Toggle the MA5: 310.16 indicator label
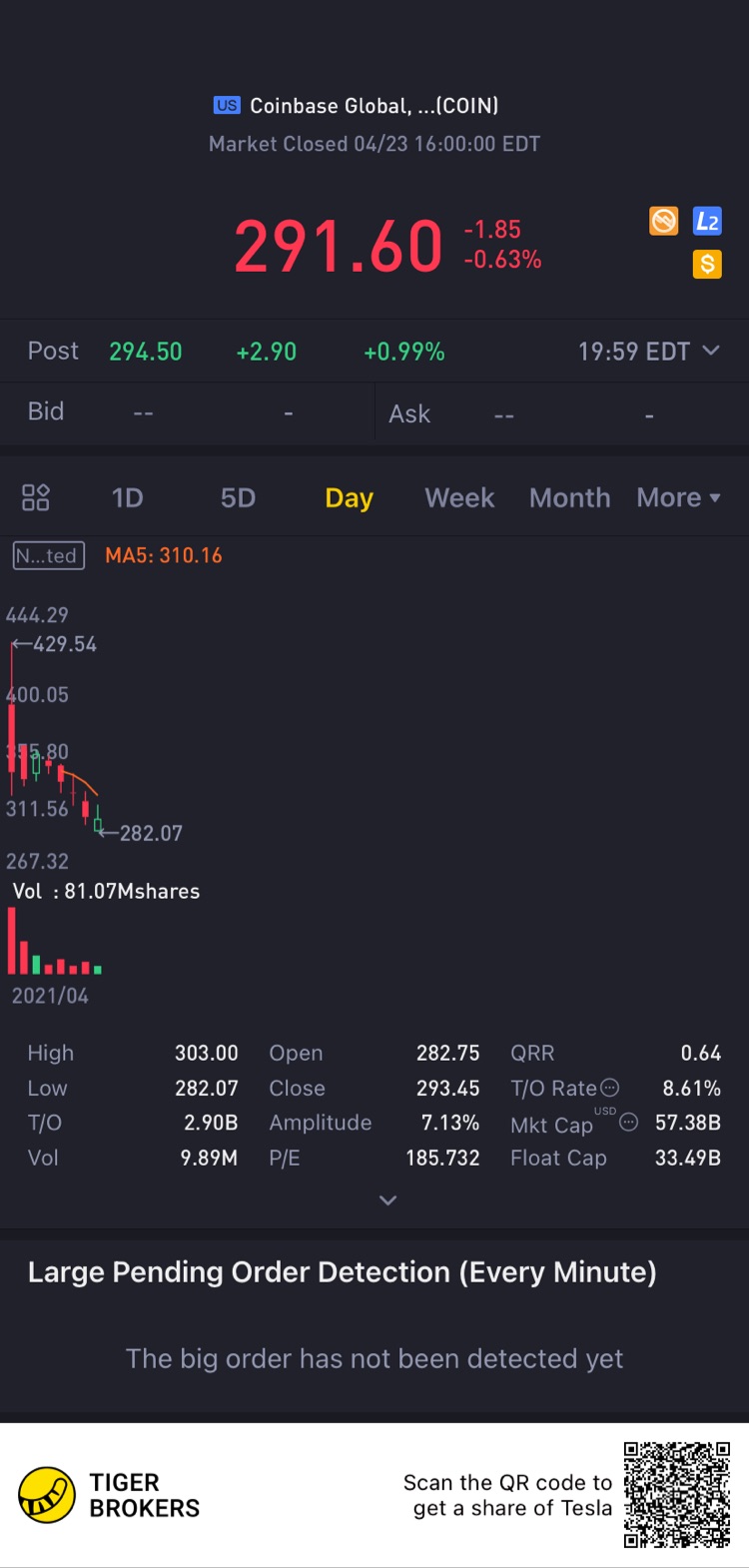The image size is (749, 1568). pyautogui.click(x=164, y=555)
